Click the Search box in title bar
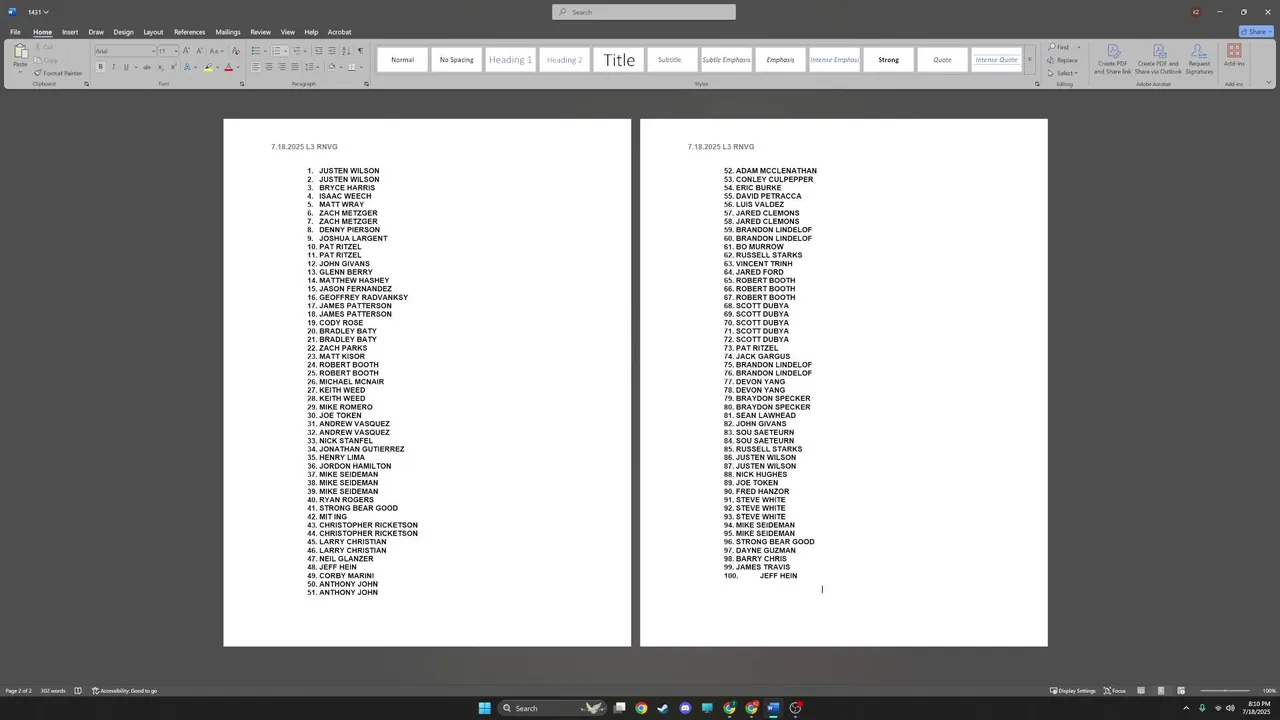 (643, 12)
